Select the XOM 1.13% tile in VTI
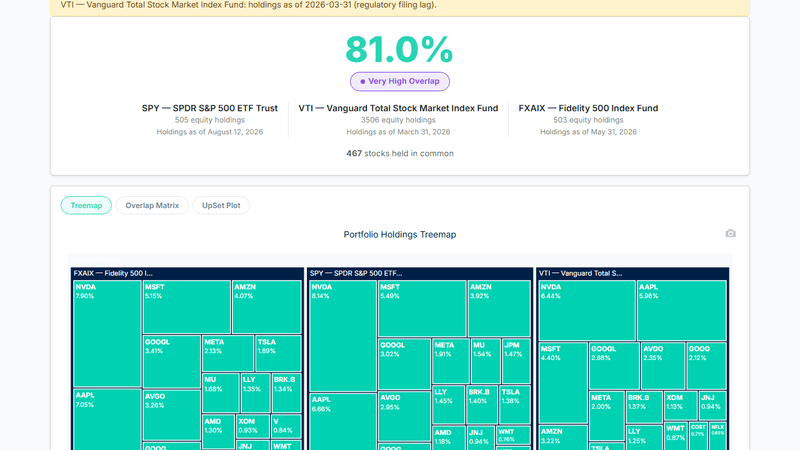This screenshot has width=800, height=450. click(681, 406)
